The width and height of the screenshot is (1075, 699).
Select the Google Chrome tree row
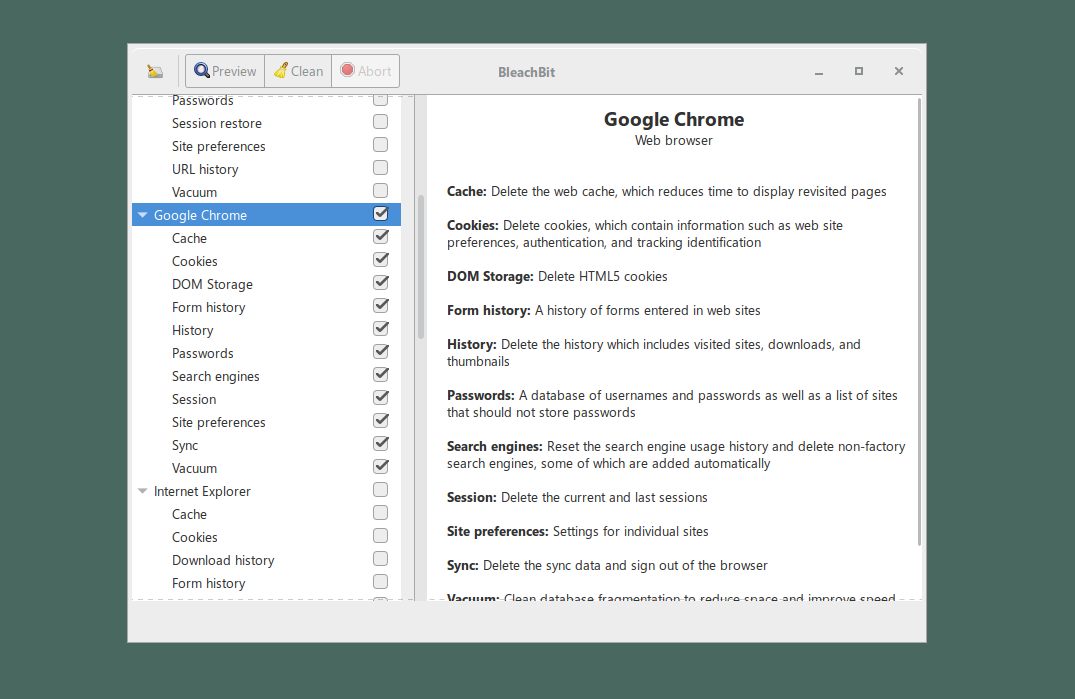pyautogui.click(x=266, y=215)
